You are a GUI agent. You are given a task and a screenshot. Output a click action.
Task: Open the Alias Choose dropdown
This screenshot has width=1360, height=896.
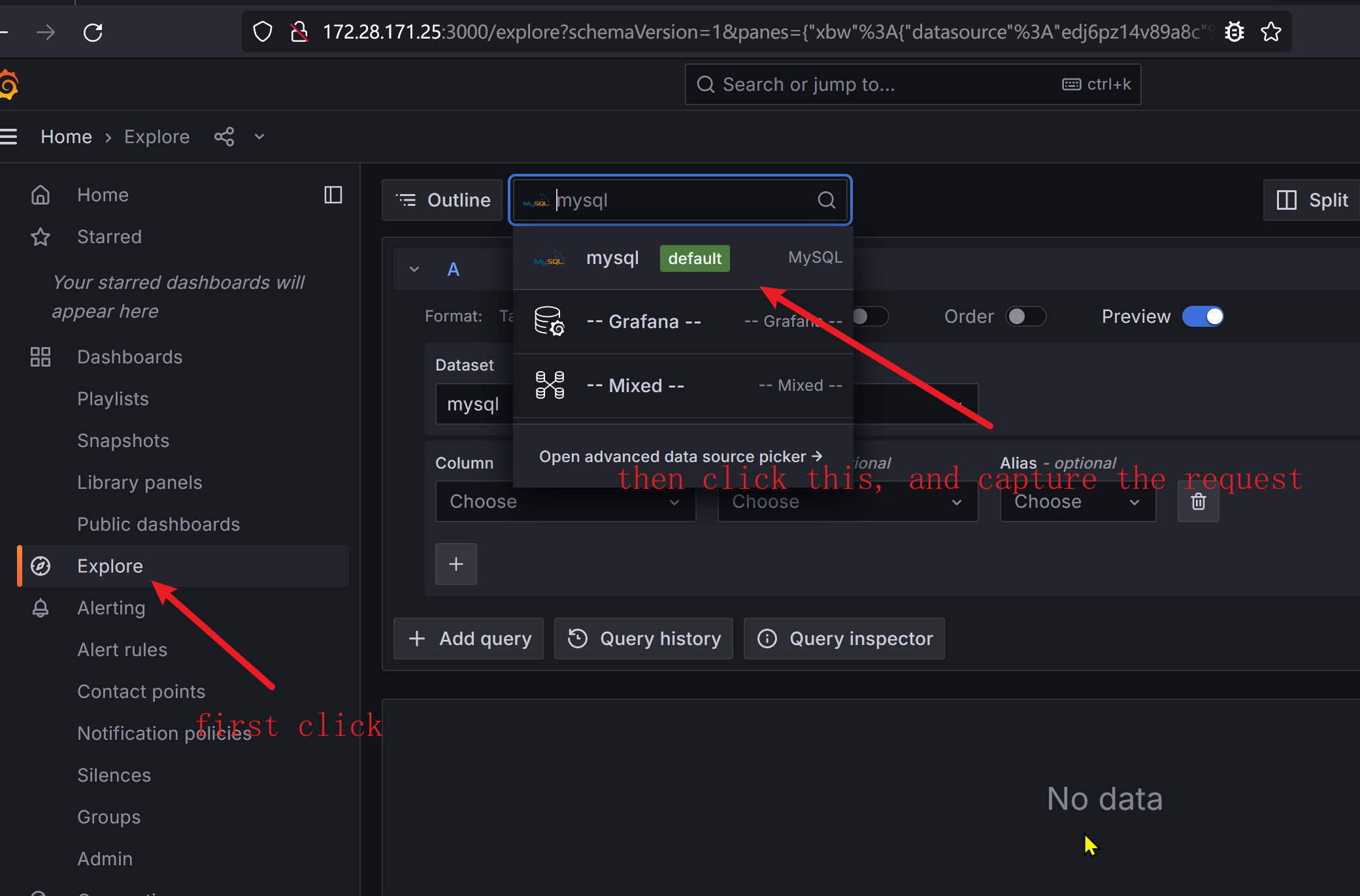(x=1077, y=501)
